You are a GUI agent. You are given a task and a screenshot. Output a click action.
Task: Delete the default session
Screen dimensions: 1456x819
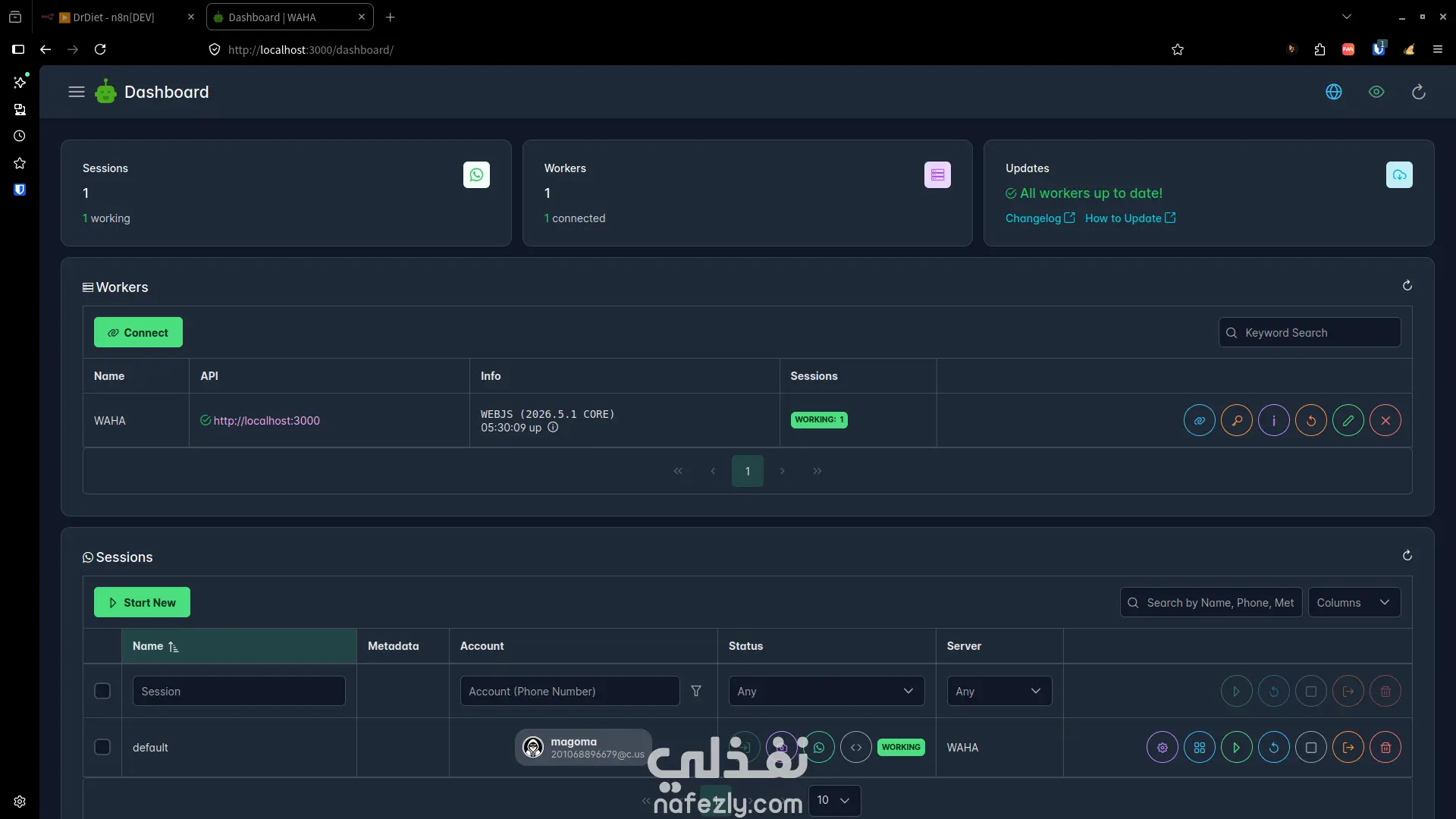tap(1385, 748)
